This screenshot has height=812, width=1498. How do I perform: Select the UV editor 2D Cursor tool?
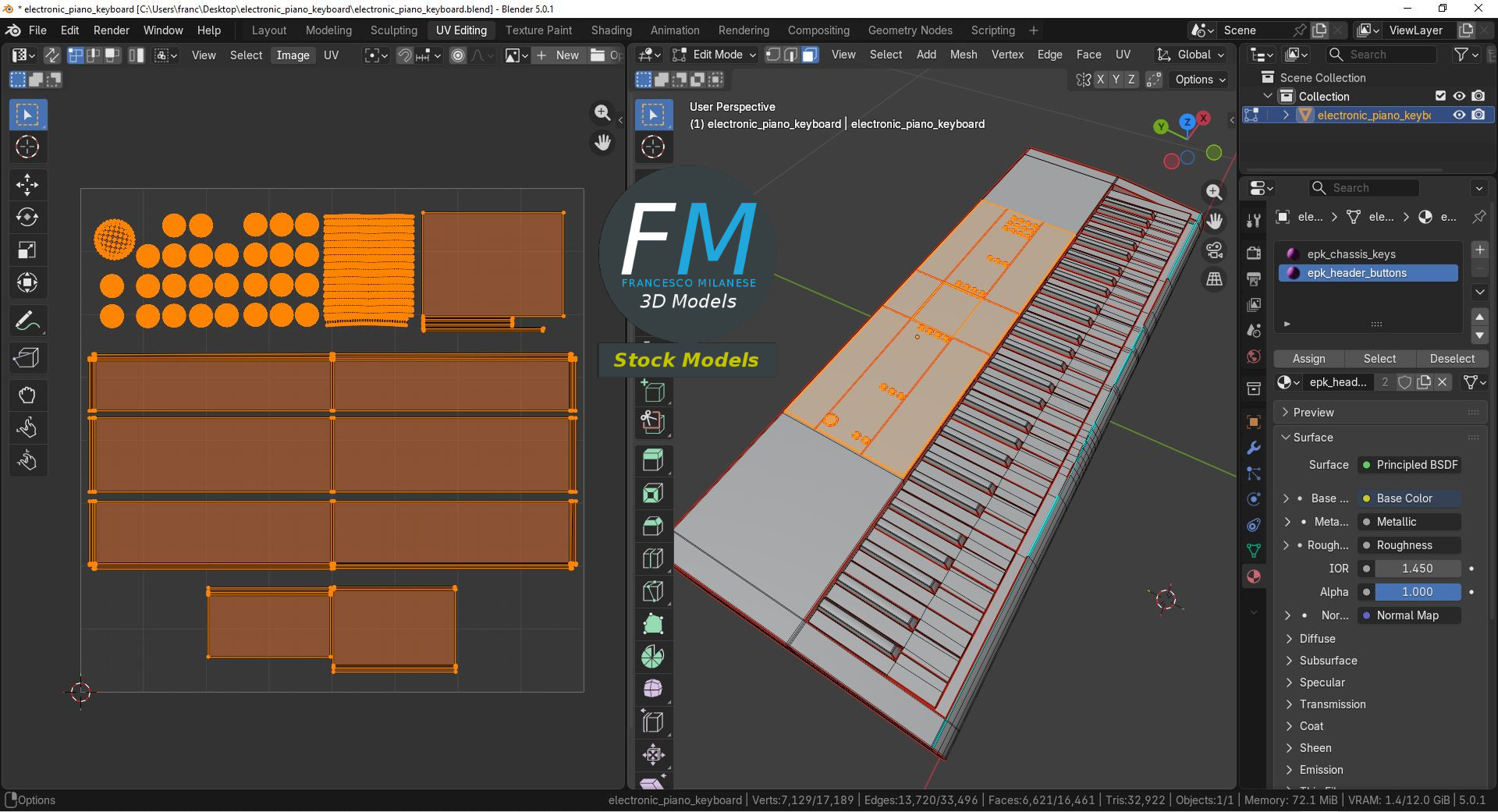pos(27,147)
